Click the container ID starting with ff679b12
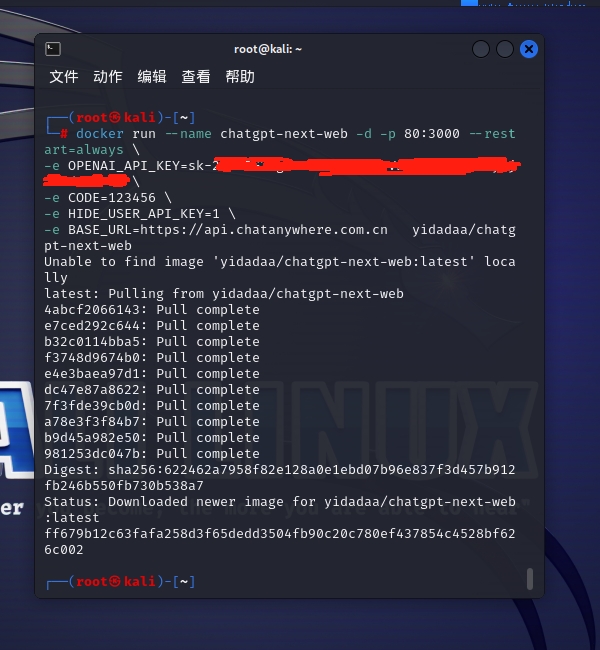Viewport: 600px width, 650px height. coord(280,541)
